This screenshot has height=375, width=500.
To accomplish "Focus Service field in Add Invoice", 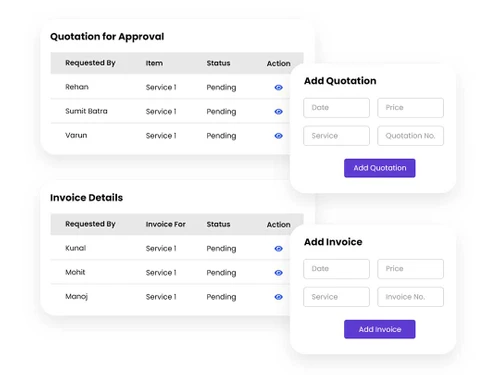I will [336, 297].
